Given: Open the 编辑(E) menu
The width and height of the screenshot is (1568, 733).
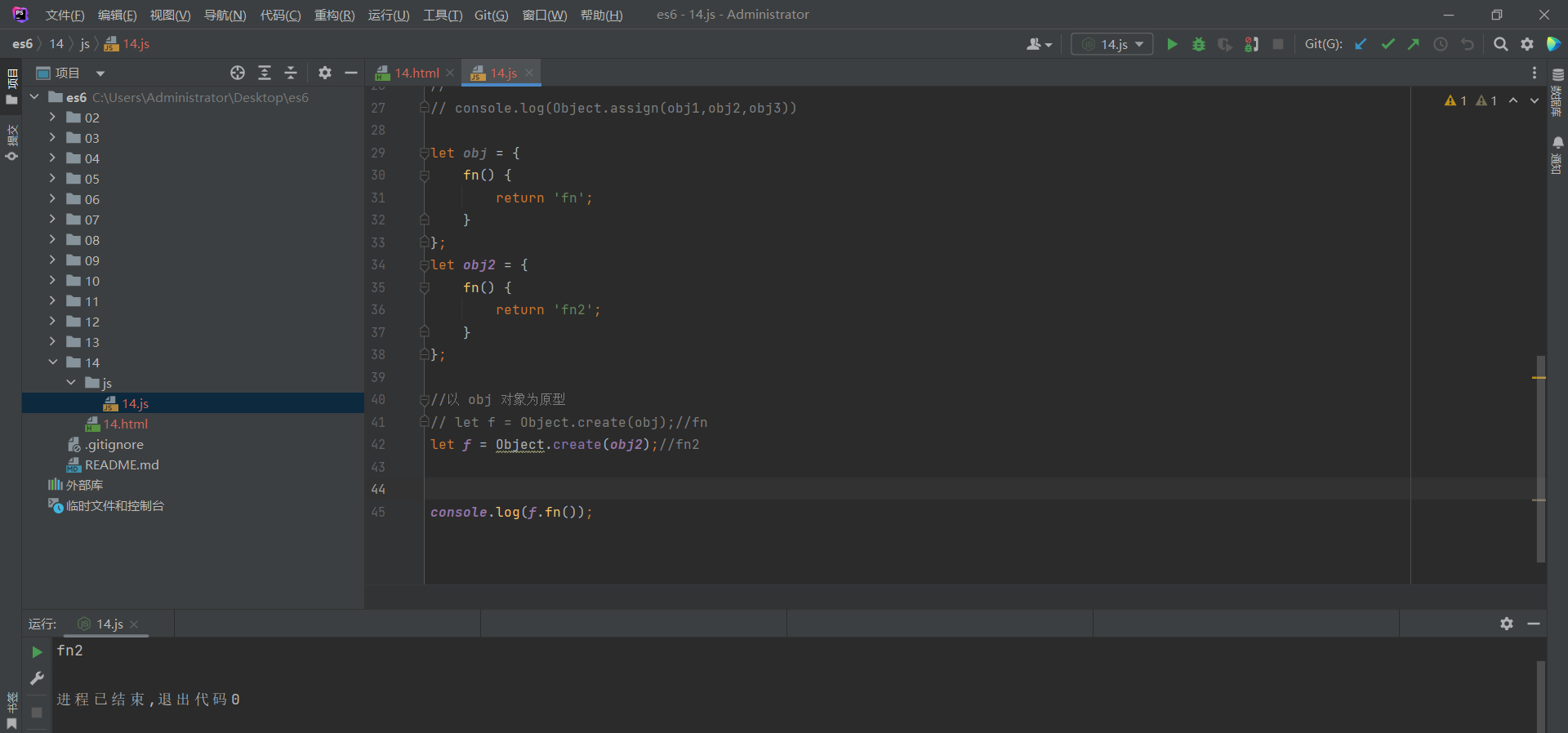Looking at the screenshot, I should point(117,15).
